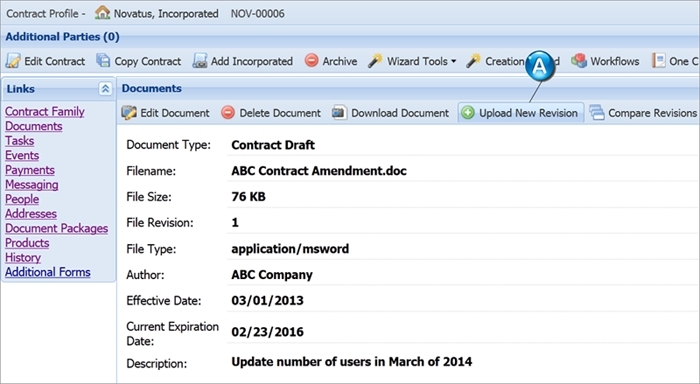Choose Copy Contract in the toolbar
Screen dimensions: 700x384
[x=139, y=61]
